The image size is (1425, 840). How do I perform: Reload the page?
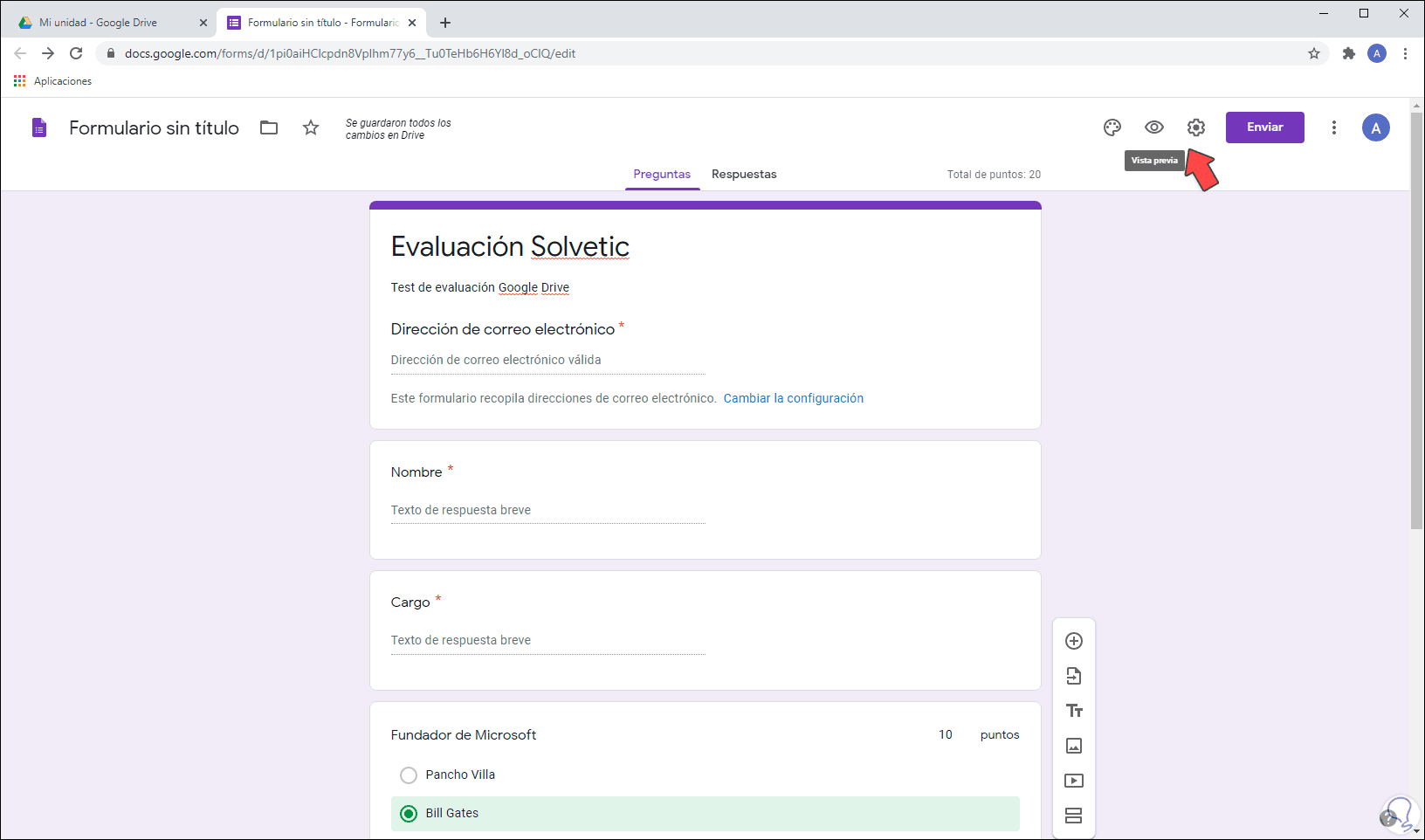pyautogui.click(x=76, y=53)
